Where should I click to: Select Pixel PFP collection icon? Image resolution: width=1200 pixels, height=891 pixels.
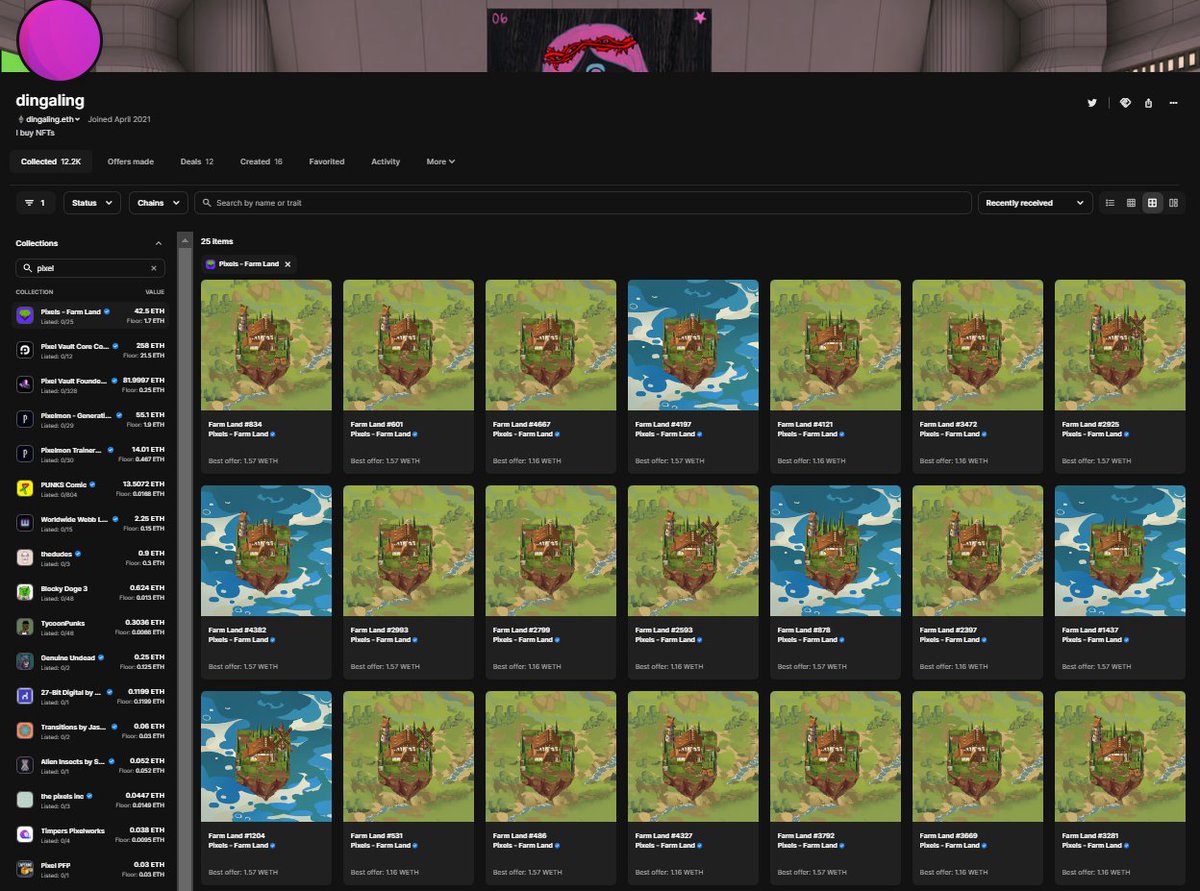pos(25,869)
